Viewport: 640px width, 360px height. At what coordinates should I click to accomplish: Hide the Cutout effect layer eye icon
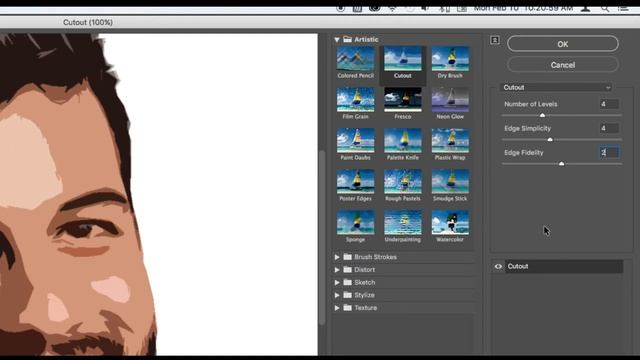[x=498, y=267]
